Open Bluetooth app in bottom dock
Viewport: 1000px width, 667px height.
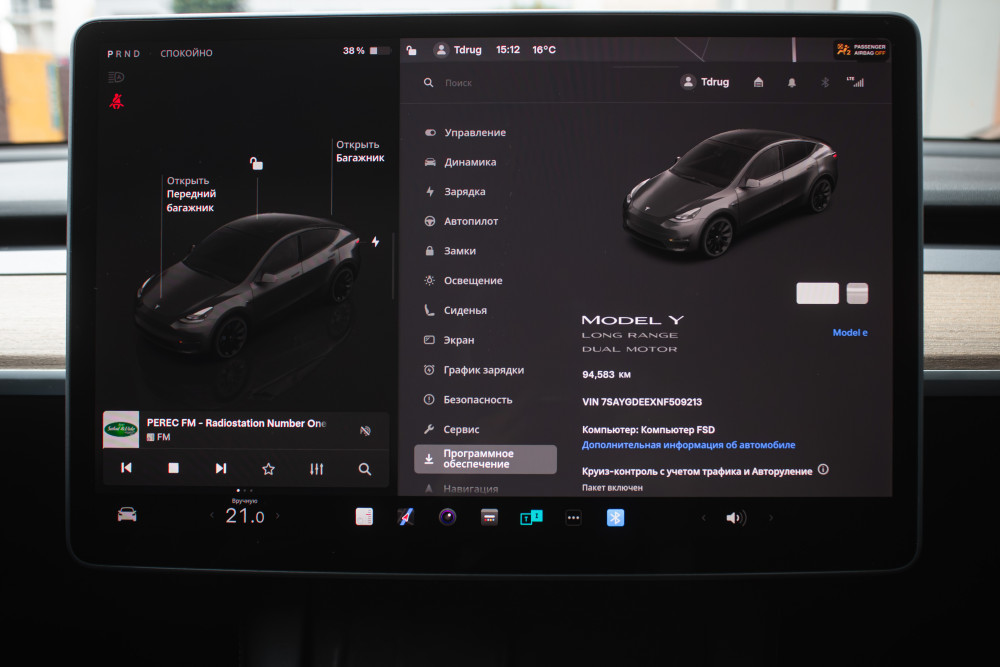click(615, 517)
